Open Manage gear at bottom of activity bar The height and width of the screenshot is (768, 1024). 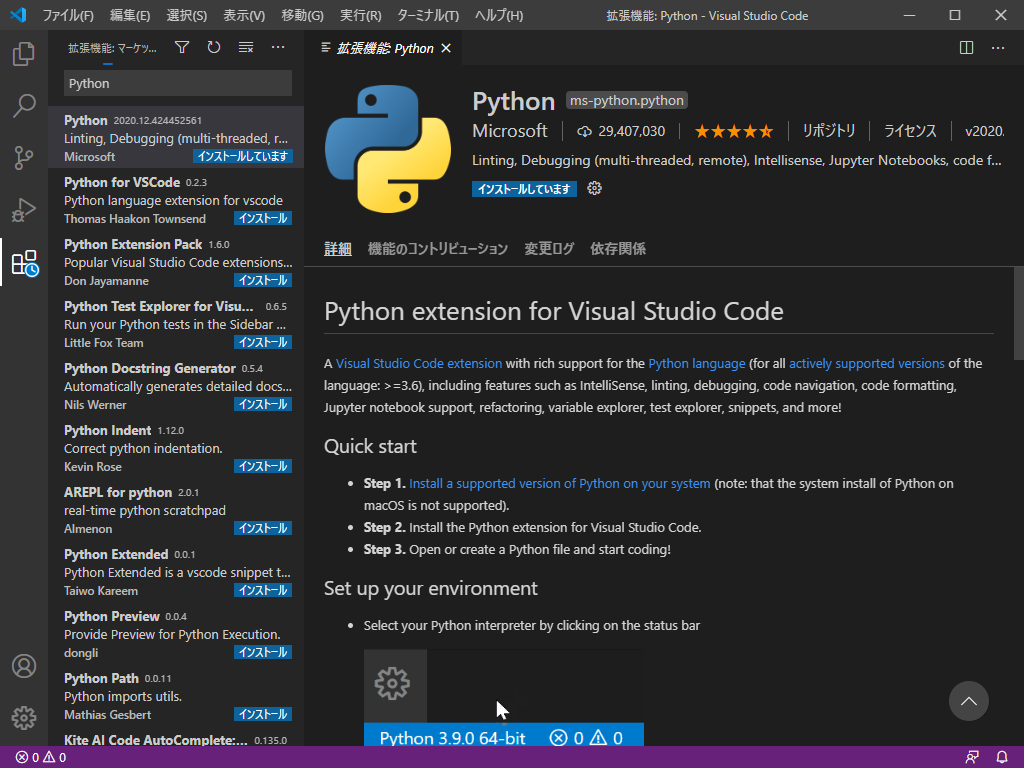(x=24, y=718)
